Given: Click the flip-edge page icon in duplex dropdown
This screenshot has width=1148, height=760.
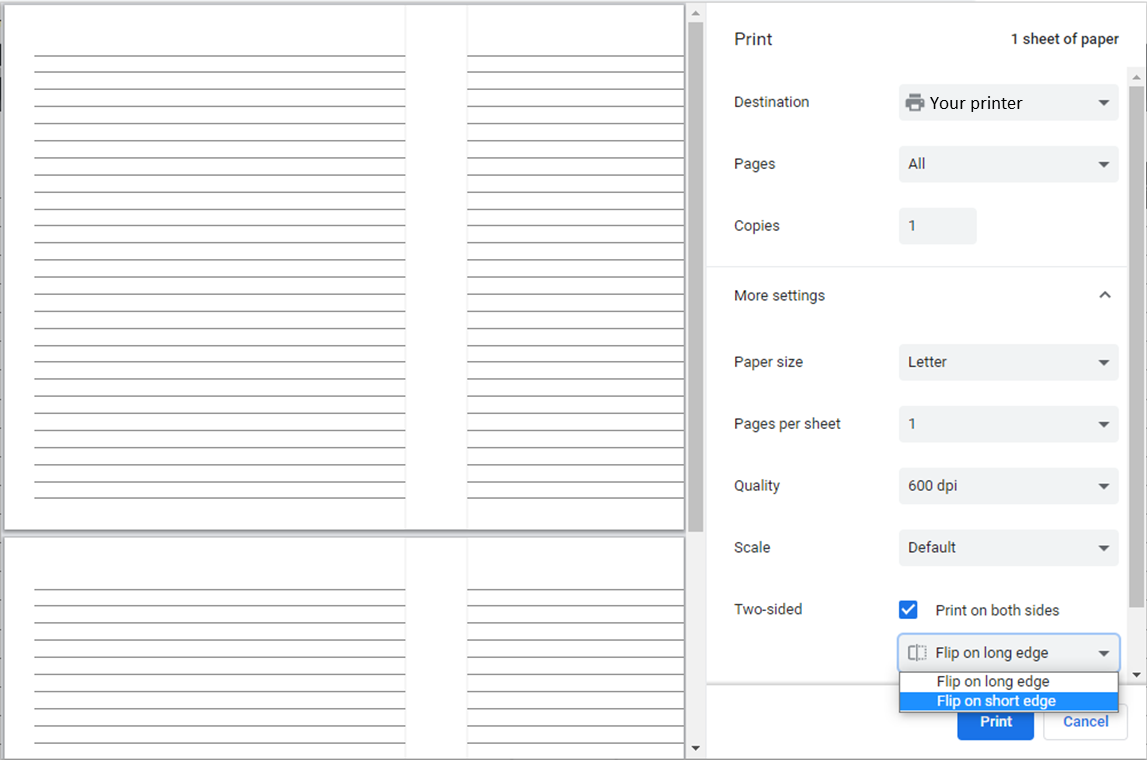Looking at the screenshot, I should tap(917, 653).
